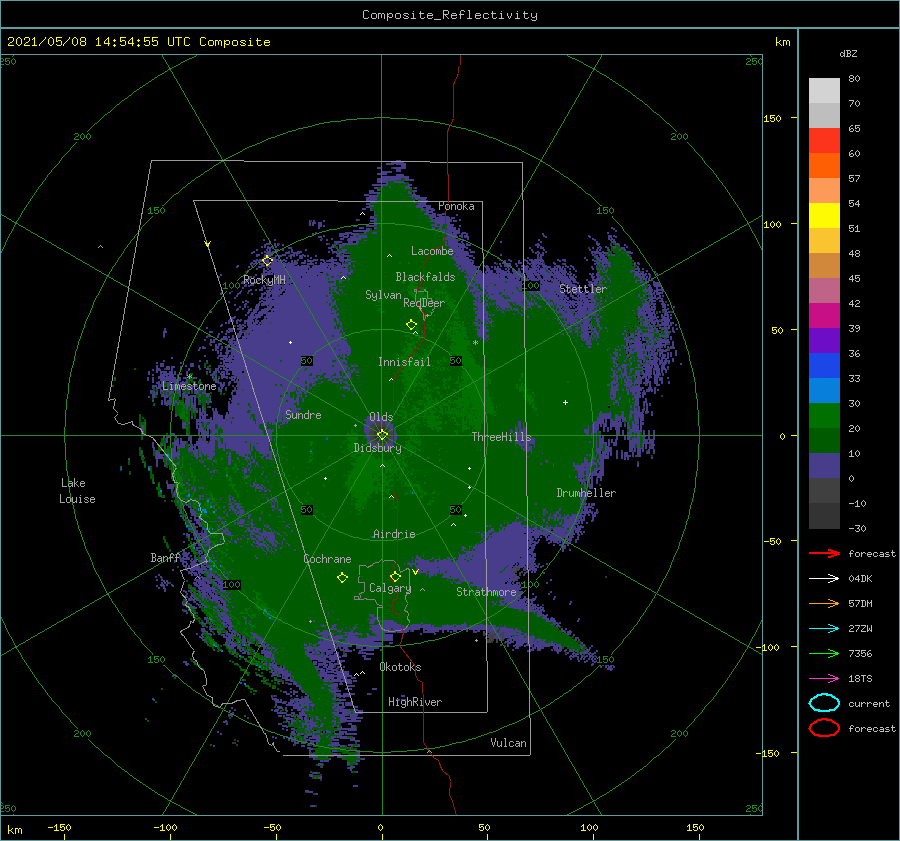Image resolution: width=900 pixels, height=841 pixels.
Task: Click the Sylvan label
Action: click(383, 295)
